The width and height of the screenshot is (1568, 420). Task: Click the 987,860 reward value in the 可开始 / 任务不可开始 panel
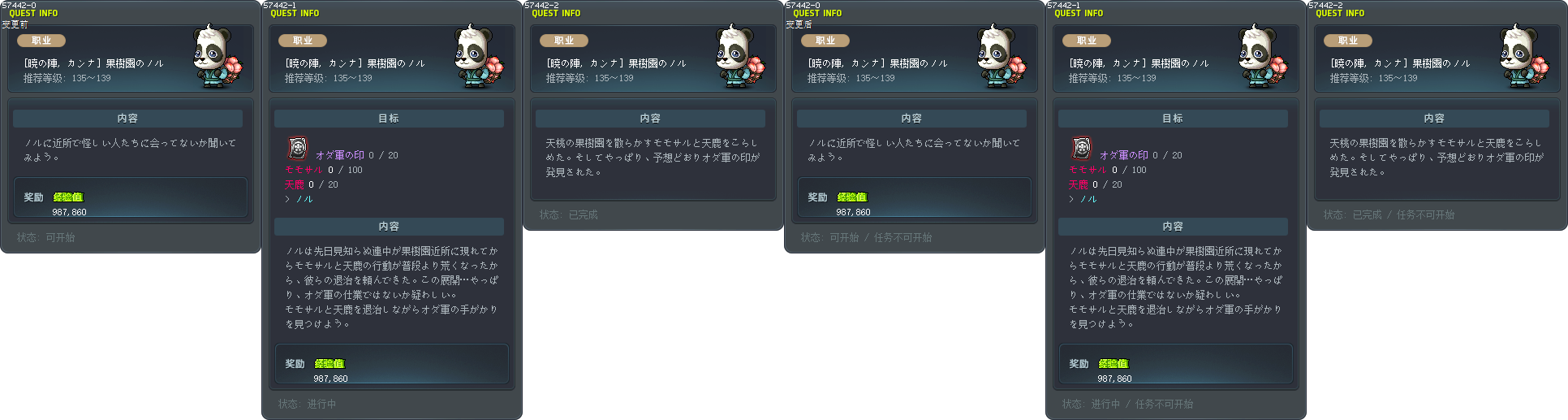pos(853,212)
